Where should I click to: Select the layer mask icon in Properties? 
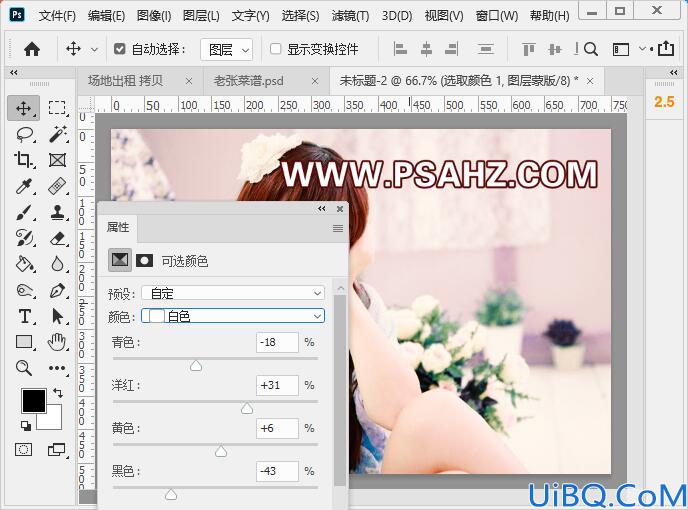tap(144, 260)
